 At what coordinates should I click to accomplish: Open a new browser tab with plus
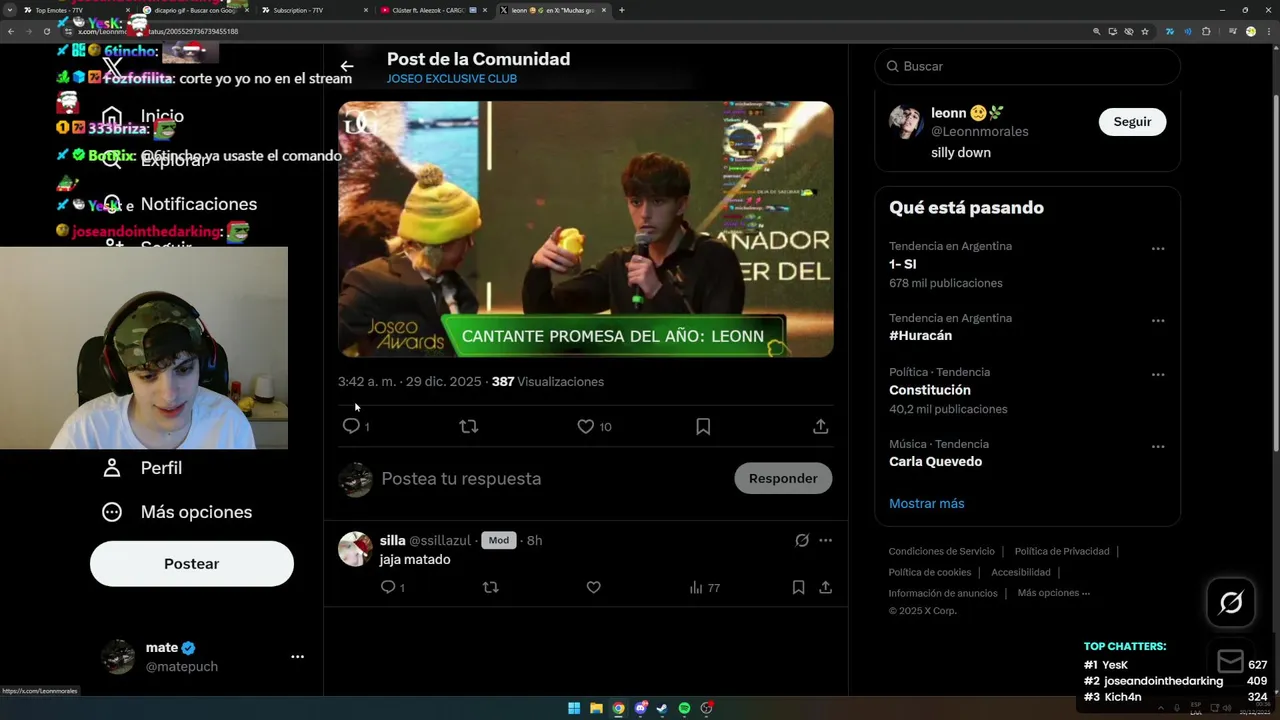click(x=622, y=10)
